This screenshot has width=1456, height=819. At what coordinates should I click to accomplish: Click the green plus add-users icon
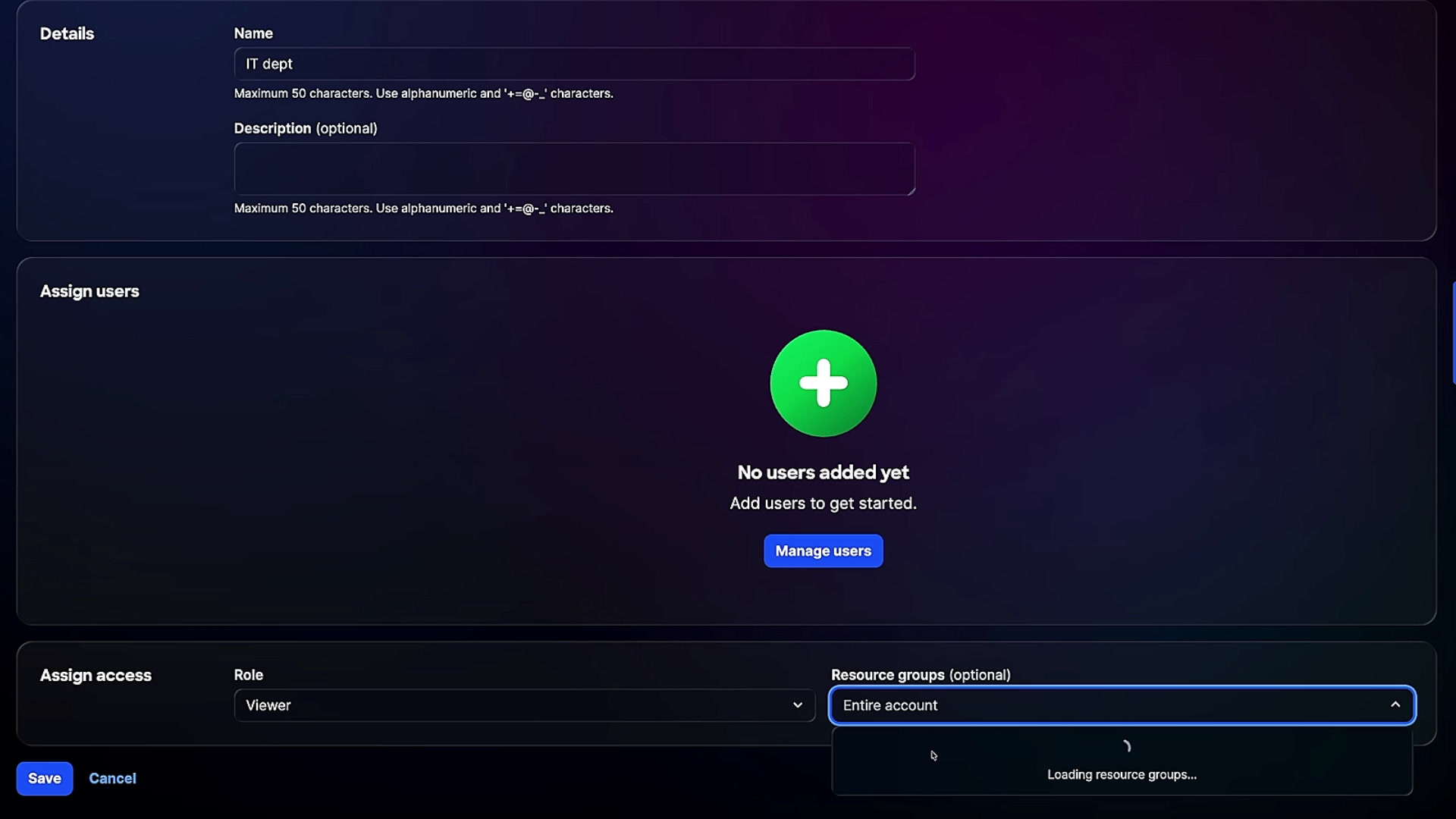coord(823,383)
